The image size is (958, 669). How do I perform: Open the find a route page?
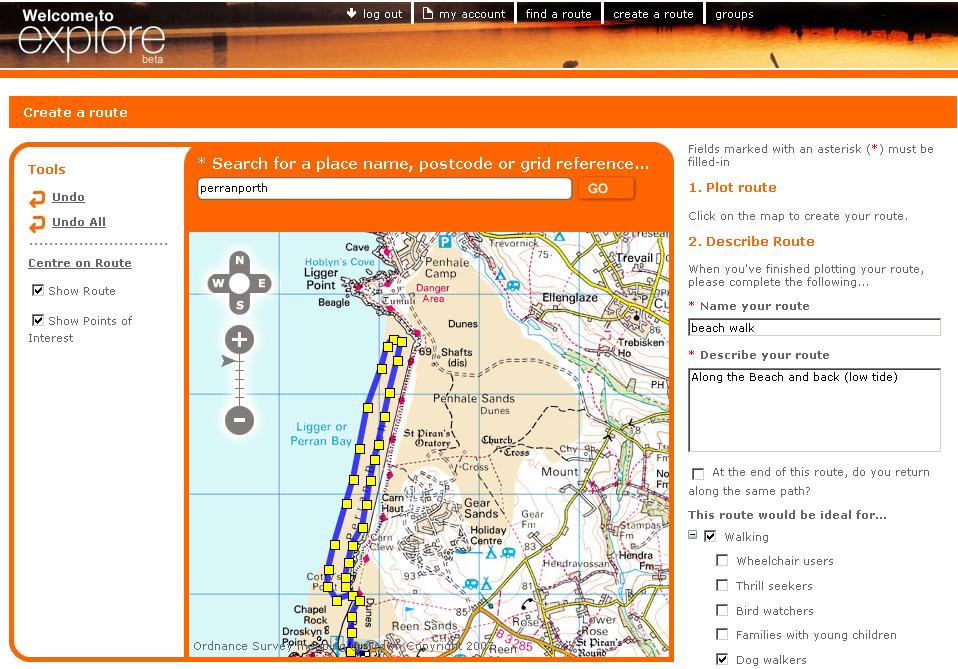tap(558, 13)
